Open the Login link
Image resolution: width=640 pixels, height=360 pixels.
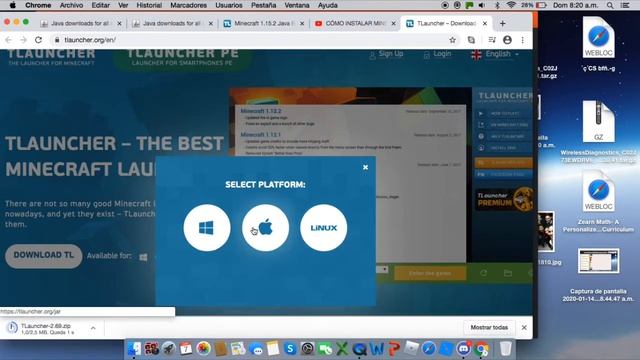(x=438, y=54)
